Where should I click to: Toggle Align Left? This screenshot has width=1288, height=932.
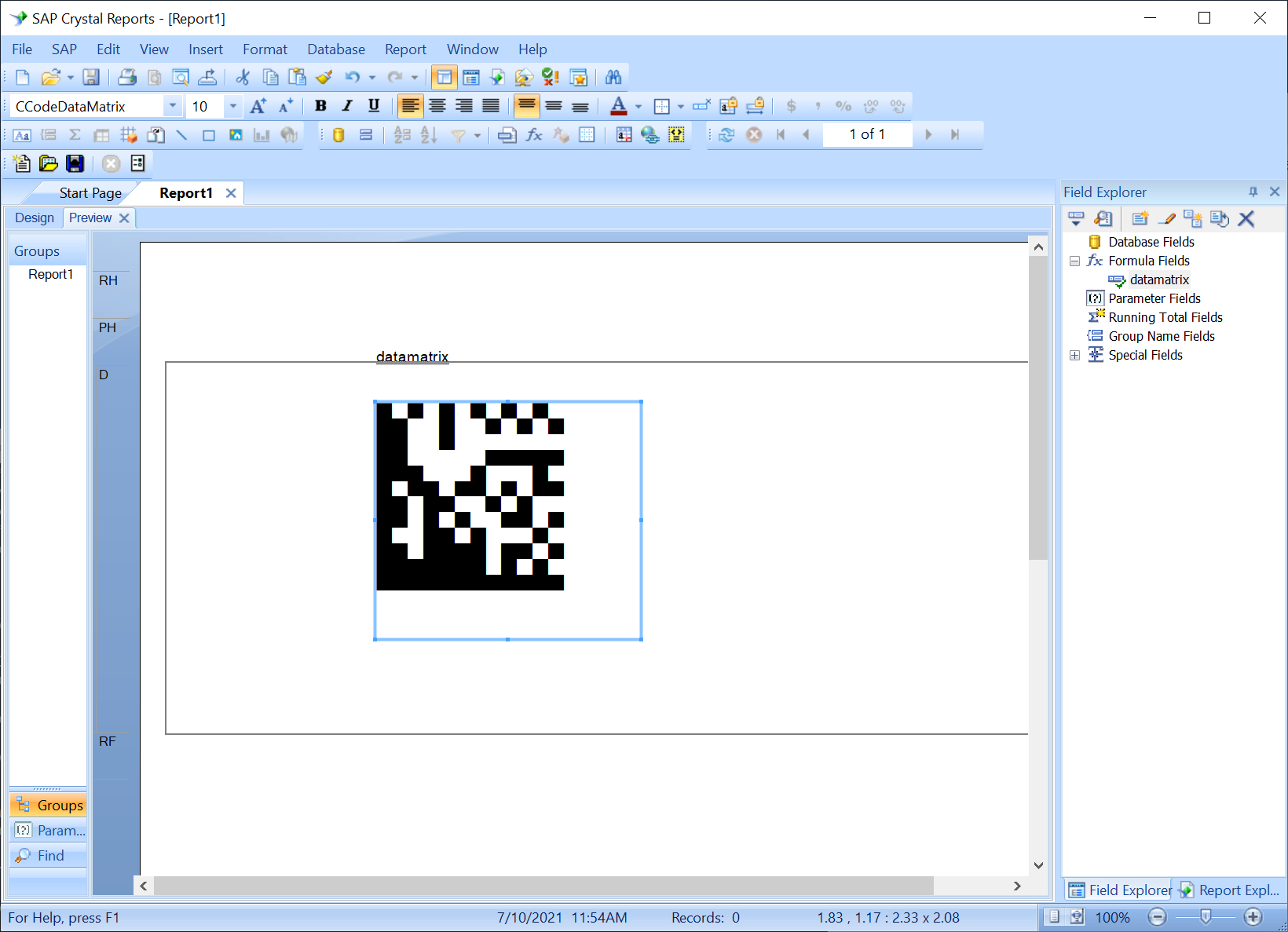point(410,106)
